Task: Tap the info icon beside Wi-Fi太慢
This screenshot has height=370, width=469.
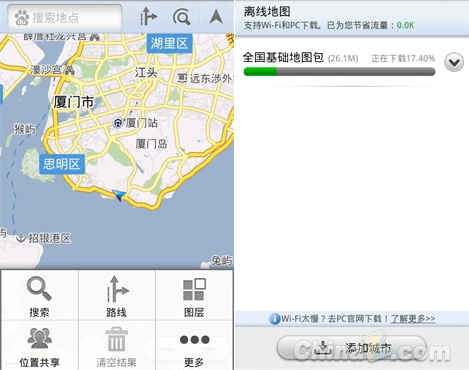Action: click(x=274, y=319)
